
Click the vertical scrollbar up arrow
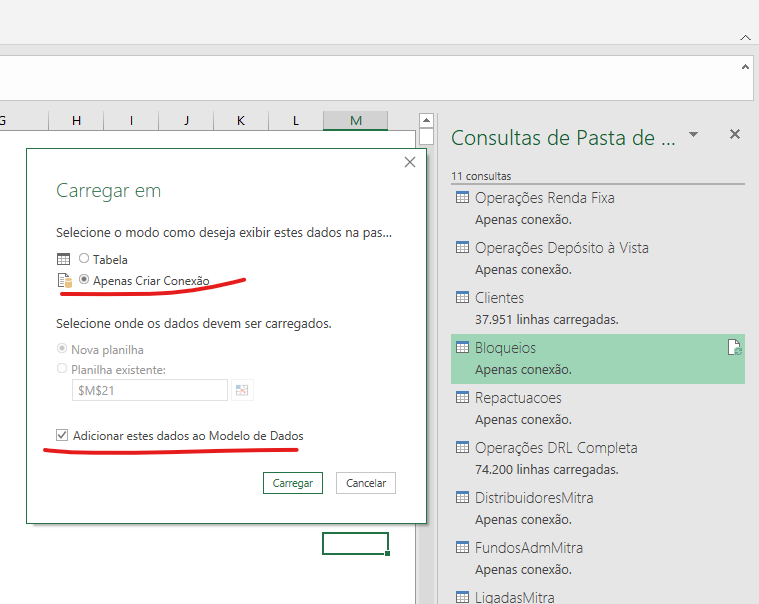[x=426, y=120]
